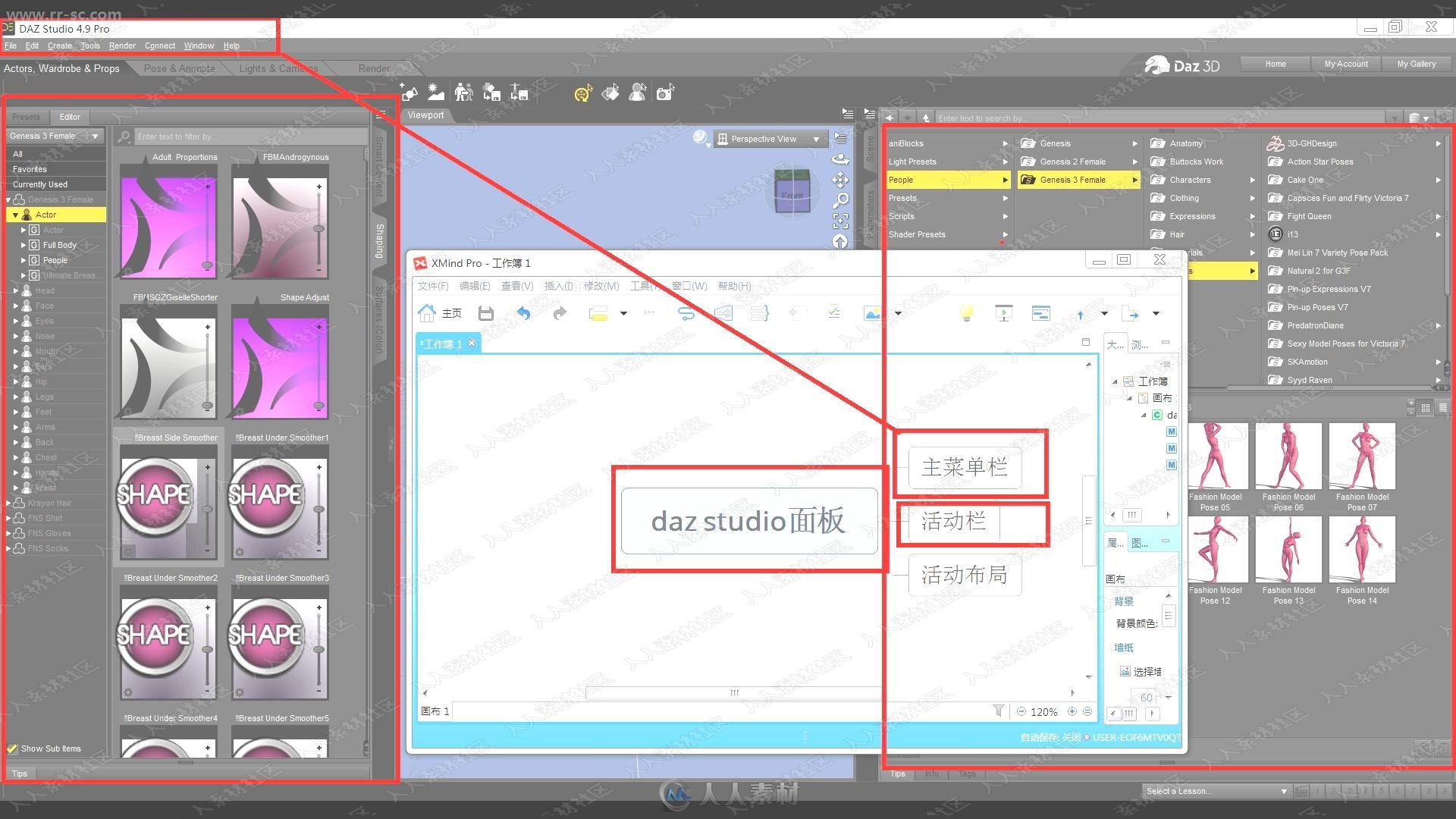Select the yellow Universal tool
This screenshot has width=1456, height=819.
click(582, 93)
